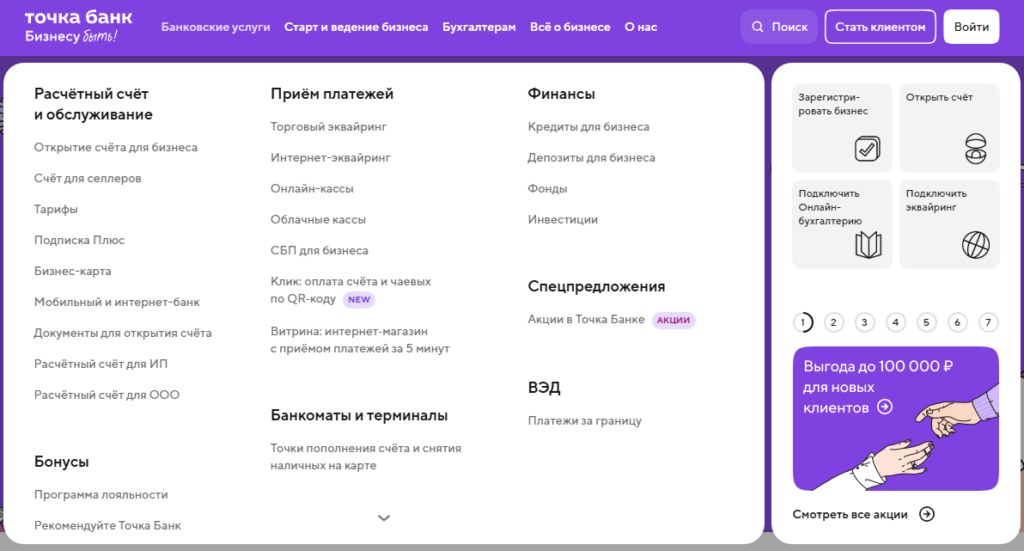Viewport: 1024px width, 551px height.
Task: Open Кредиты для бизнеса
Action: coord(588,127)
